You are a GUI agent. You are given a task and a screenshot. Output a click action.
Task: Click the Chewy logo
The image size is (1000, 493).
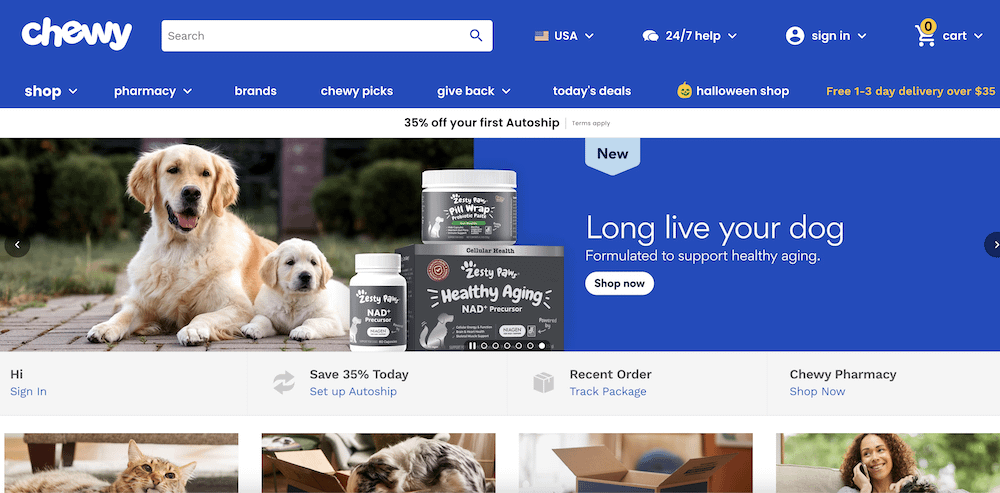[77, 34]
